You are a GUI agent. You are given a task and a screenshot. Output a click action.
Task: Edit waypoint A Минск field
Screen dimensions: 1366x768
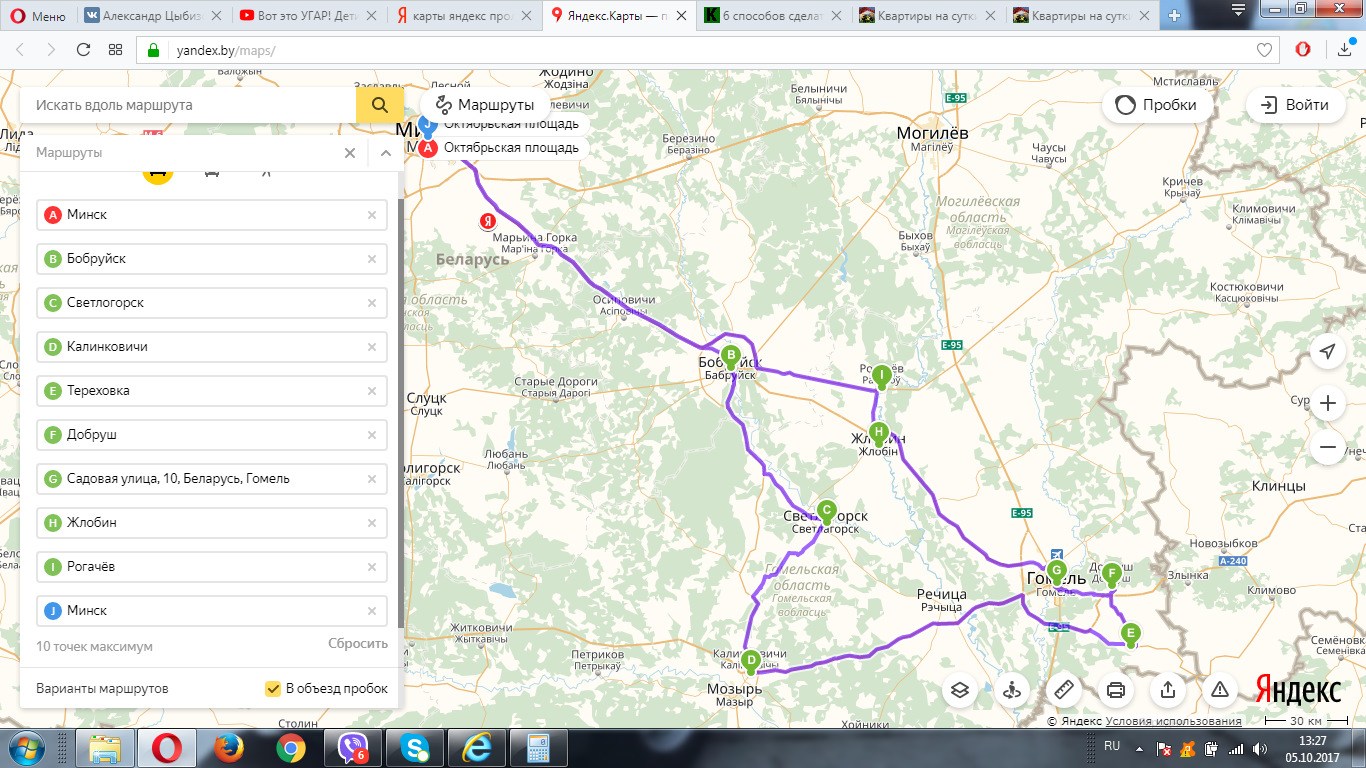point(212,215)
